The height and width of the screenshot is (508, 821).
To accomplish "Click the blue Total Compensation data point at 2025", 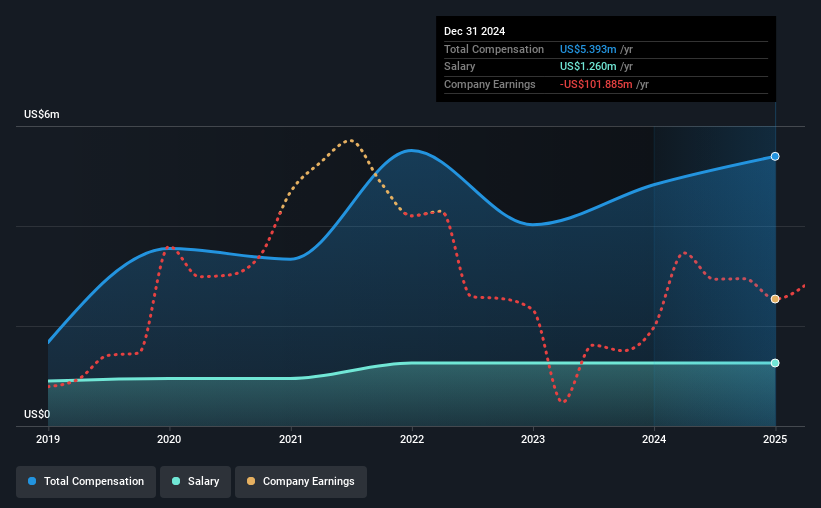I will [775, 157].
